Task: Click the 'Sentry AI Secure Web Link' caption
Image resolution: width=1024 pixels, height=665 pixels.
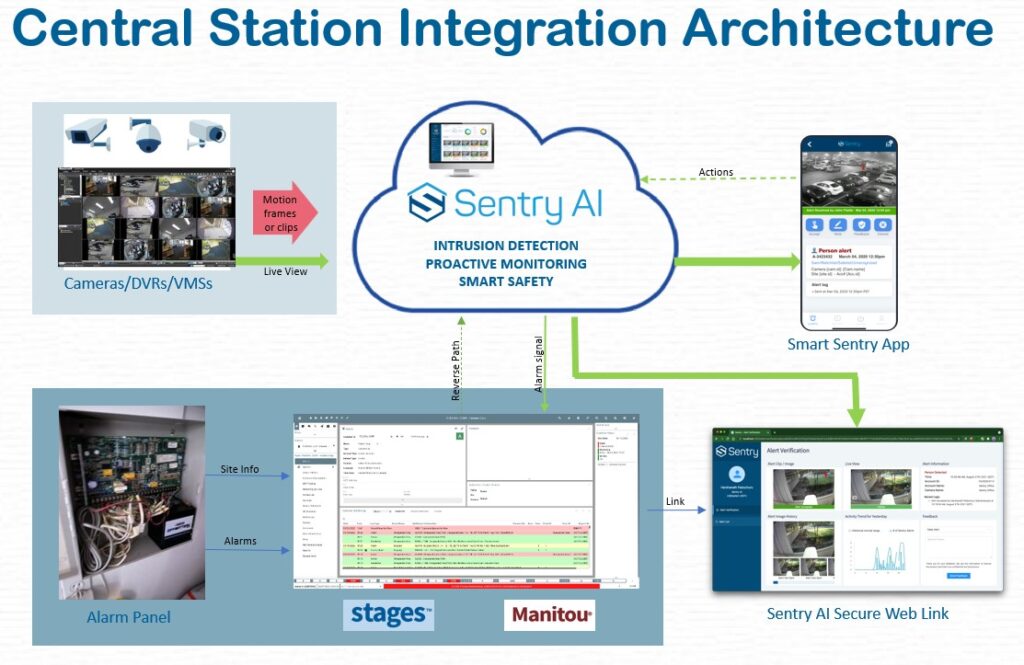Action: coord(857,613)
